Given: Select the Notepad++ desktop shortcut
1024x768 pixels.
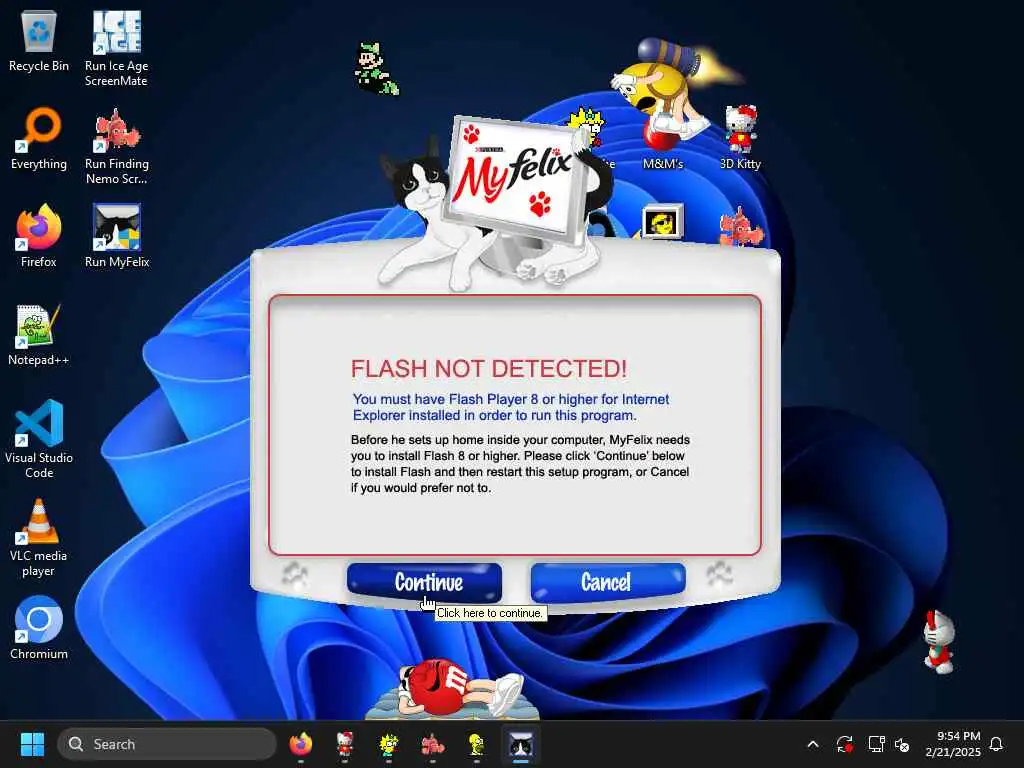Looking at the screenshot, I should (x=39, y=335).
